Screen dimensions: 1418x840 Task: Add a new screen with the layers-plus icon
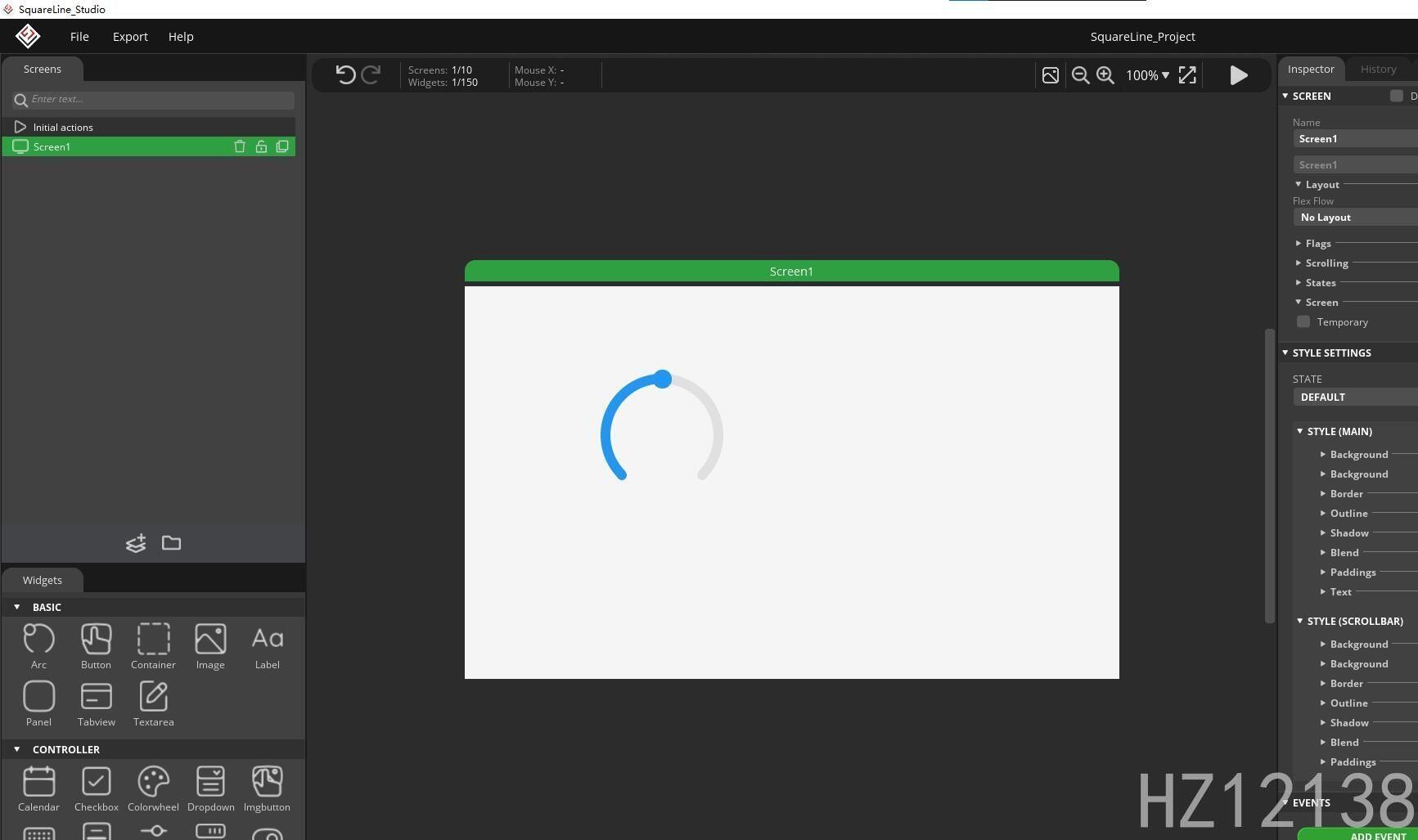(x=136, y=543)
